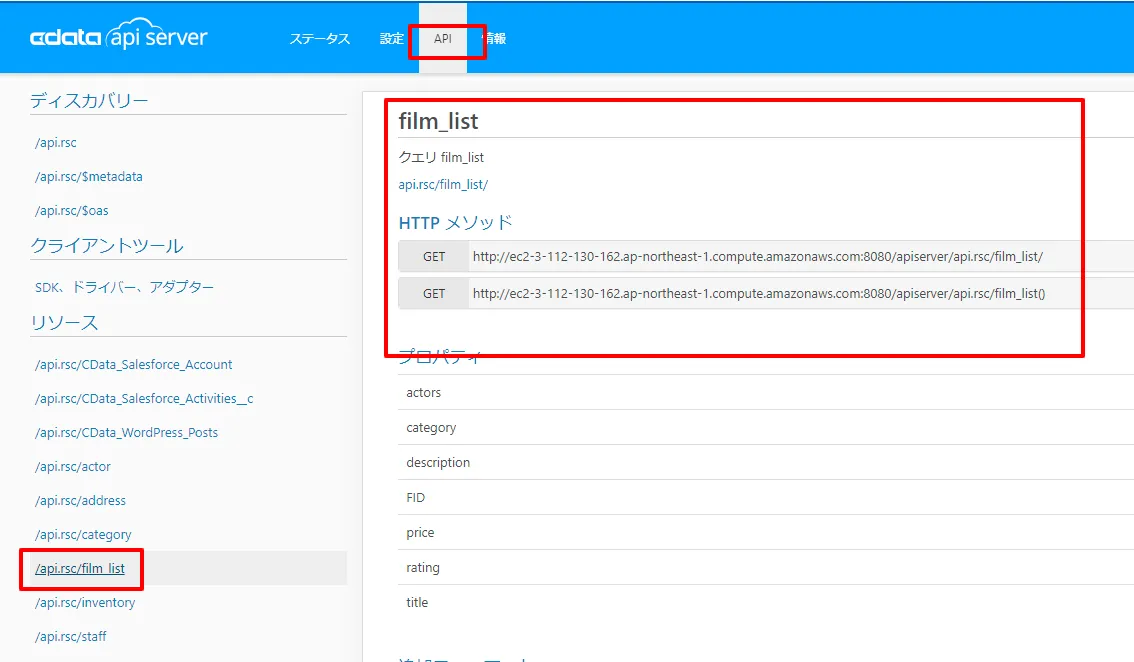The image size is (1134, 662).
Task: Click the GET URL ending in film_list()
Action: coord(758,294)
